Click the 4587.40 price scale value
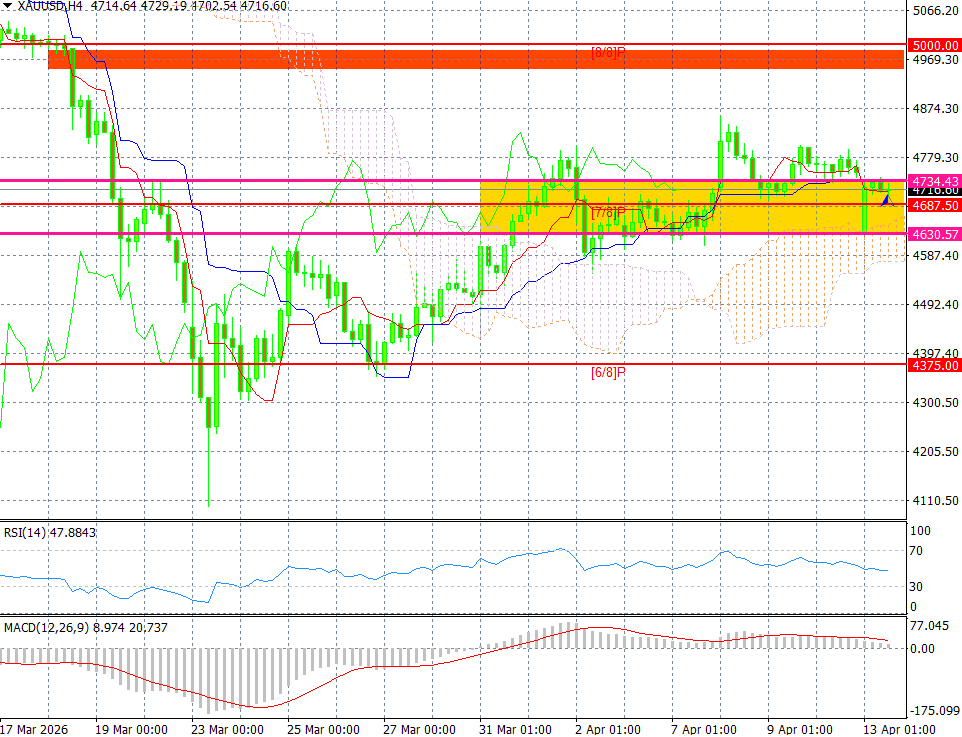 pos(936,255)
